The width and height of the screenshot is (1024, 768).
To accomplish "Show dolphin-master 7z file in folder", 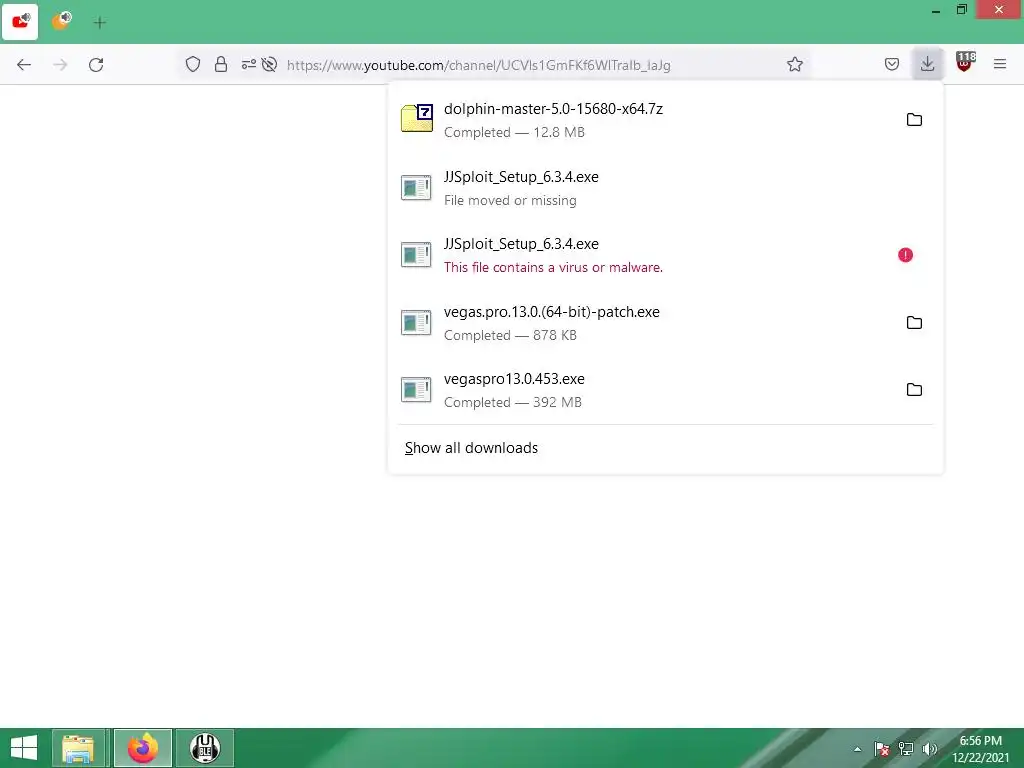I will pos(914,120).
